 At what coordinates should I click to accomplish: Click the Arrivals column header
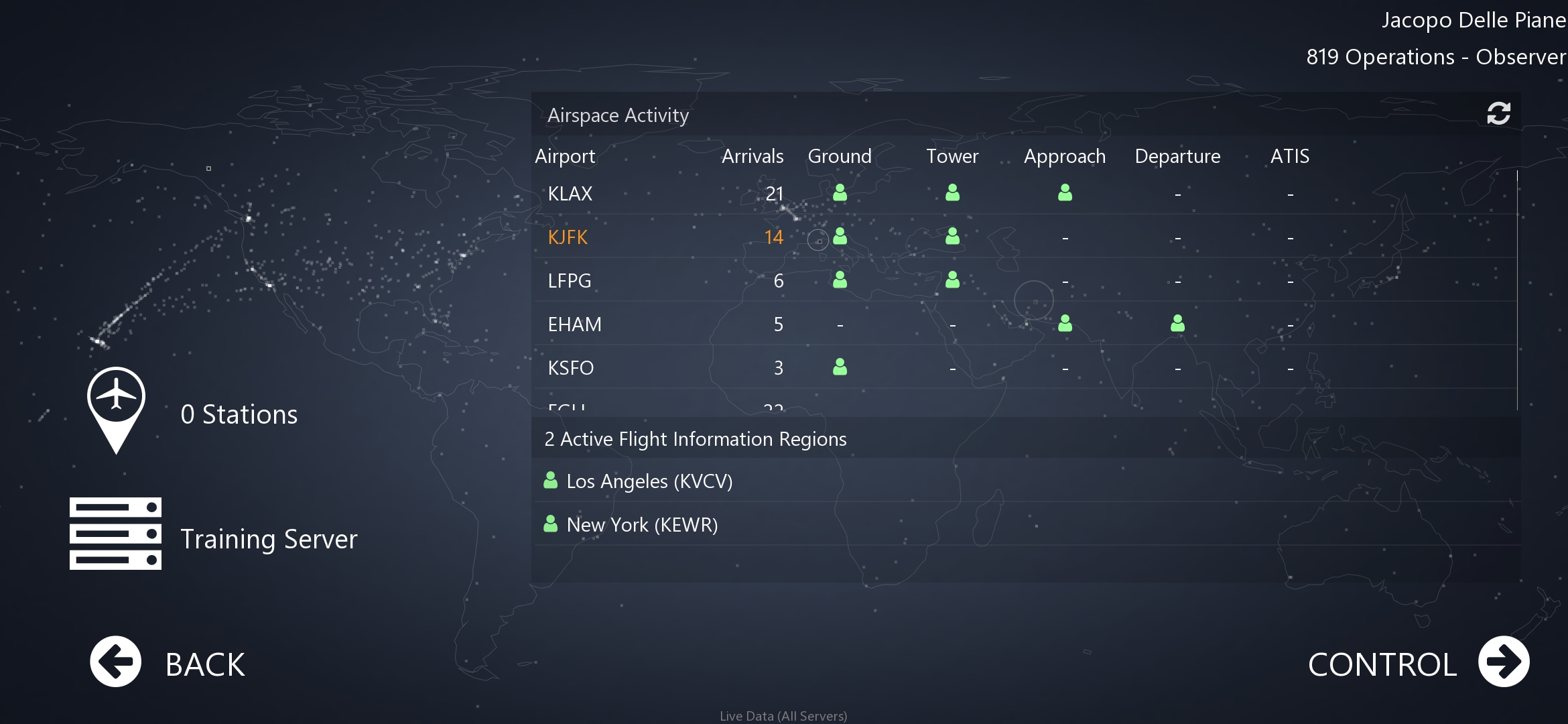[x=752, y=156]
